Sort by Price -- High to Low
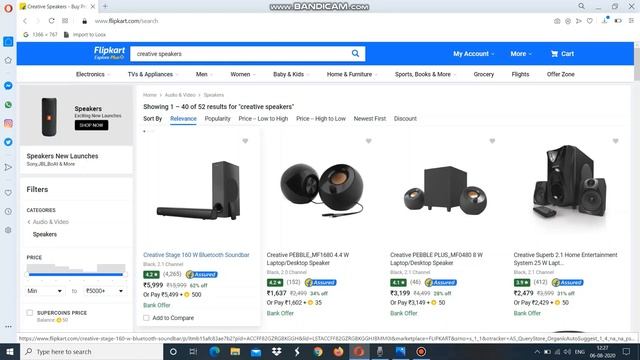 point(321,118)
